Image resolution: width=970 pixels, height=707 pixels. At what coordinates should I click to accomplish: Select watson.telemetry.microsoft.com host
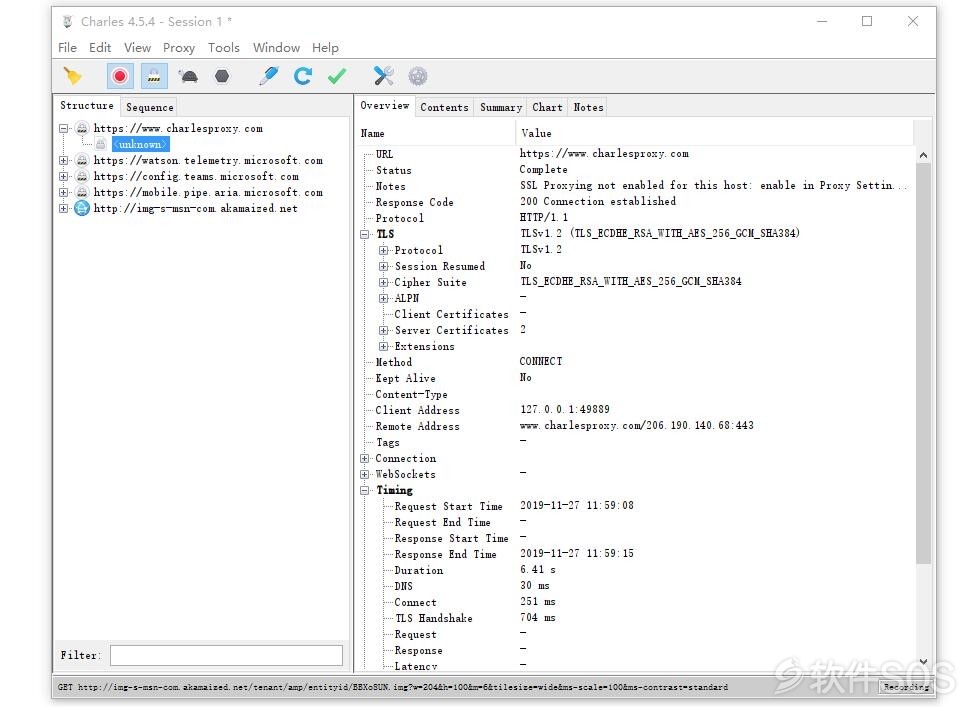(208, 160)
